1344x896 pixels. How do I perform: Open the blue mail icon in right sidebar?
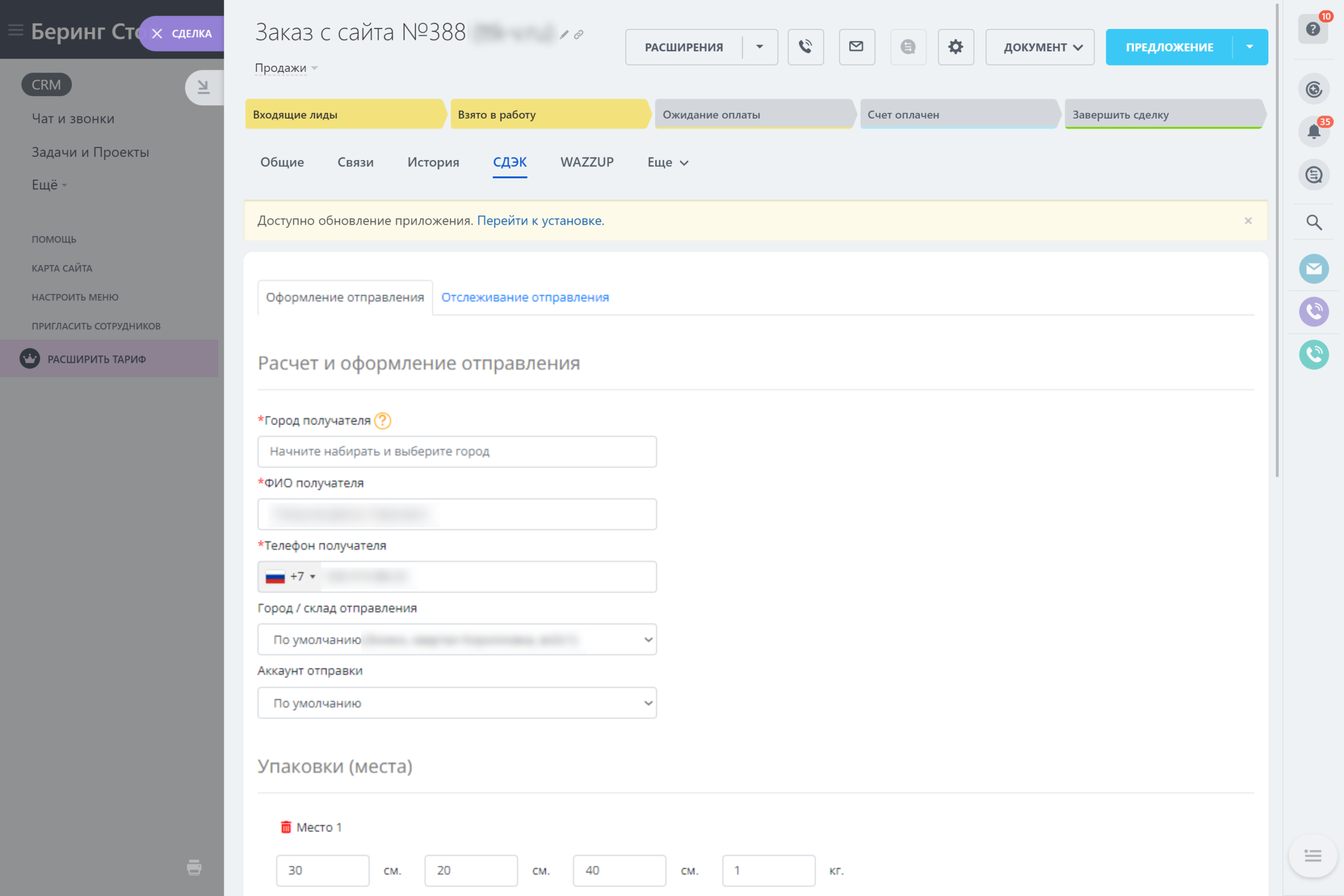1314,269
